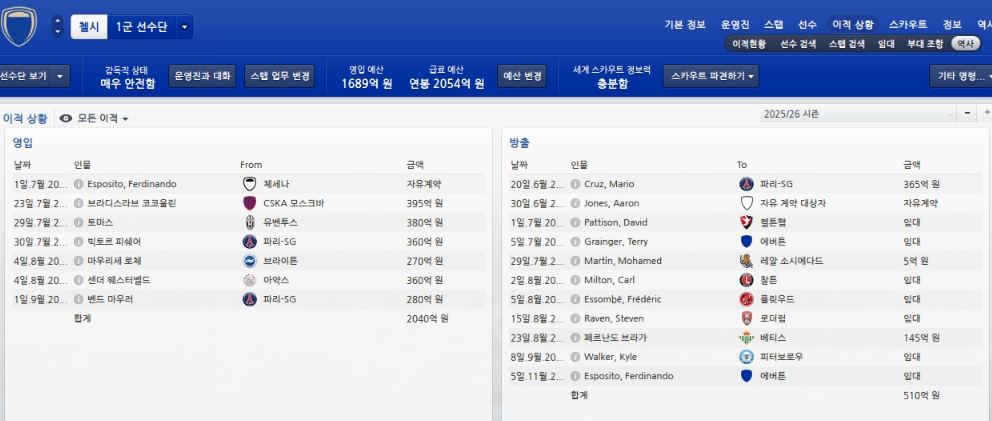Click the 브라이튼 club badge
The image size is (992, 421).
point(250,260)
